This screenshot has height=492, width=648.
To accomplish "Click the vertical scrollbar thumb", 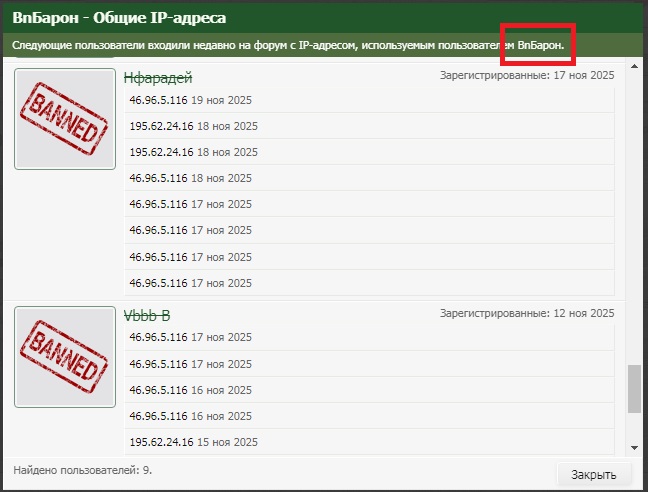I will [634, 388].
